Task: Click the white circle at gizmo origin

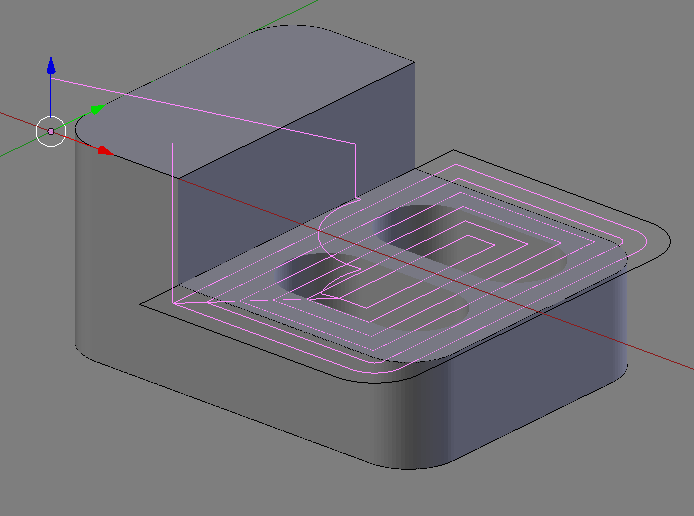Action: coord(51,131)
